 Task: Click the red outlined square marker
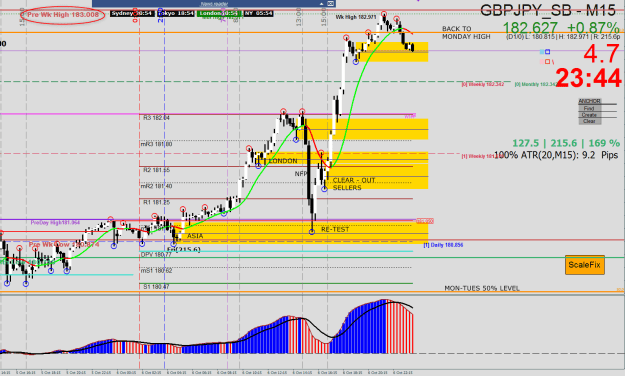[x=547, y=61]
